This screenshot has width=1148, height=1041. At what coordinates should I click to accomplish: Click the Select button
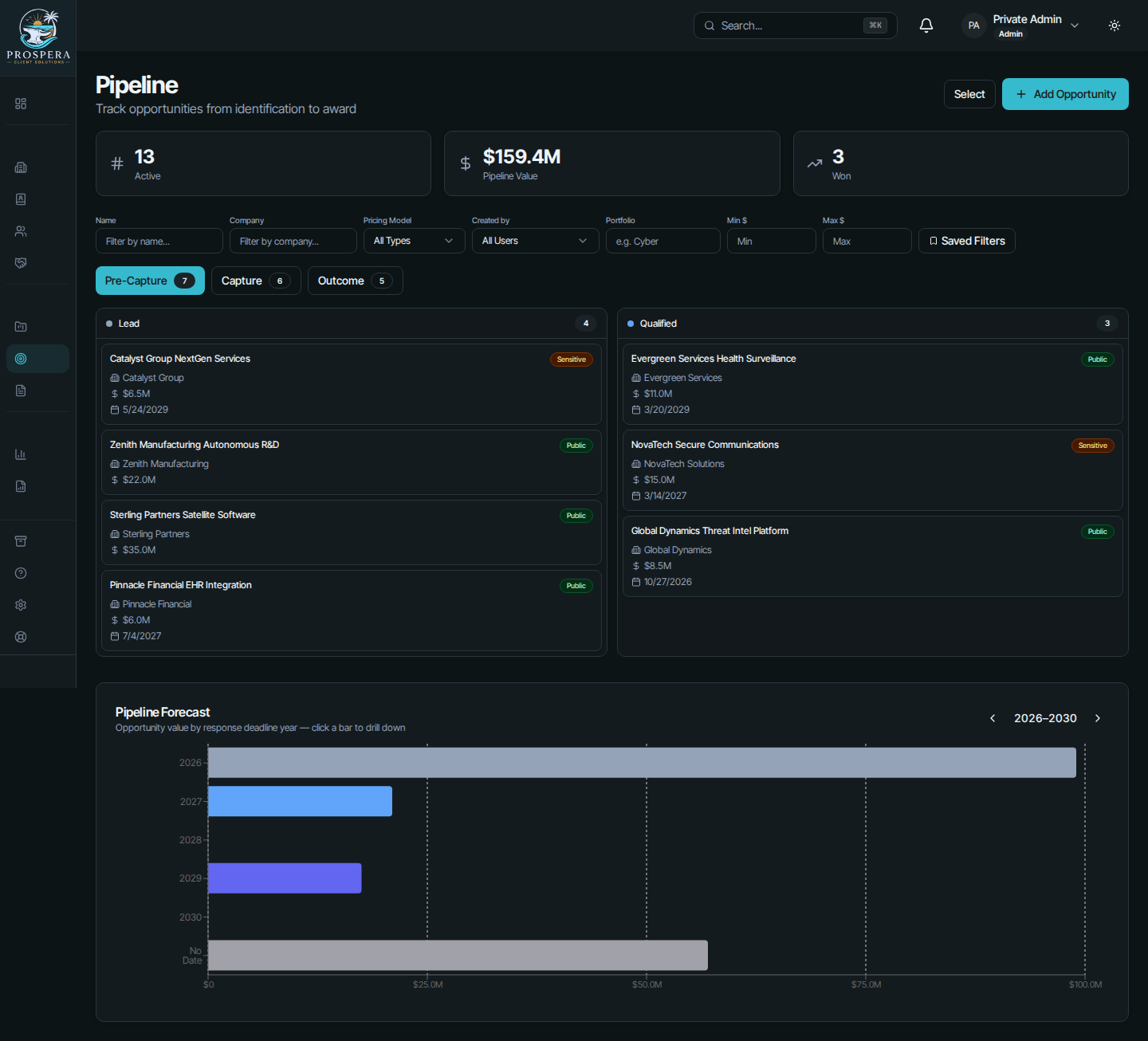point(969,94)
